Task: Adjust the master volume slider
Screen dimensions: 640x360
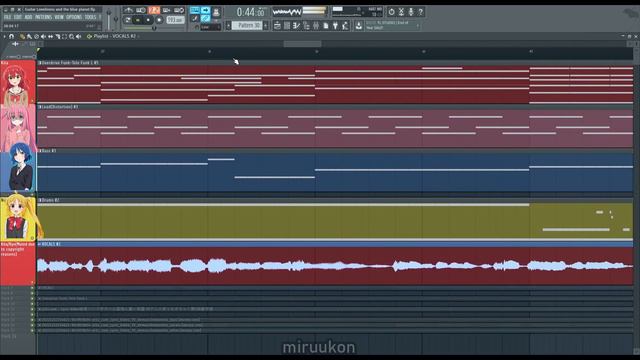Action: click(x=109, y=19)
